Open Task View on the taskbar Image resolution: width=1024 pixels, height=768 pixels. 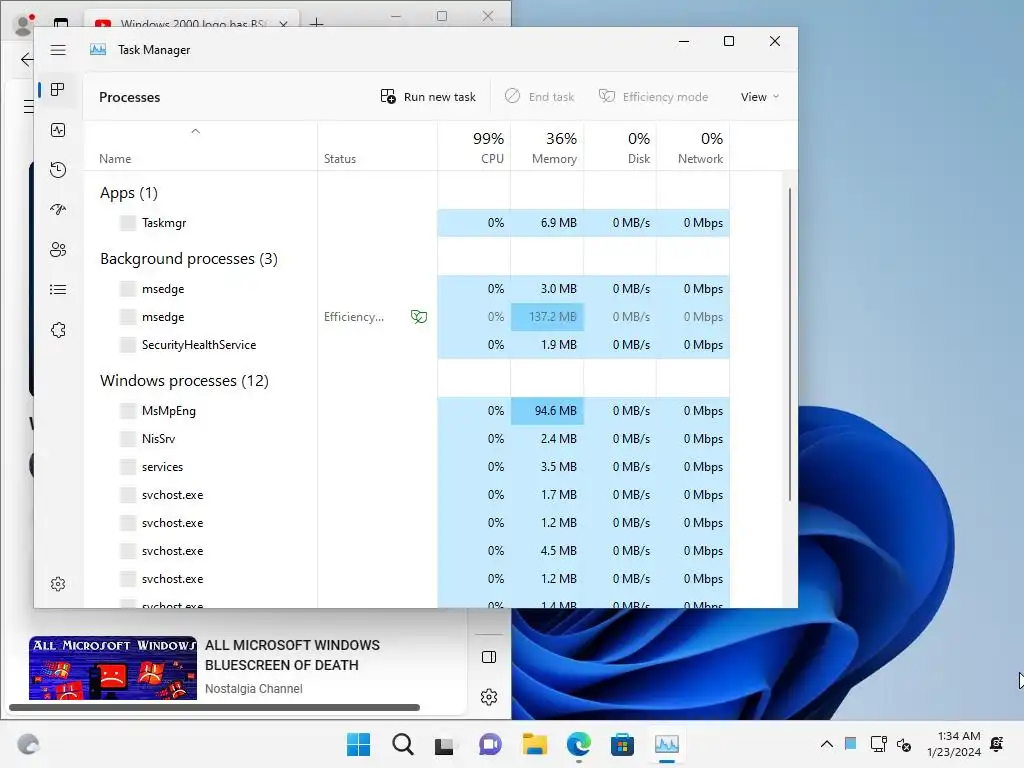[445, 744]
